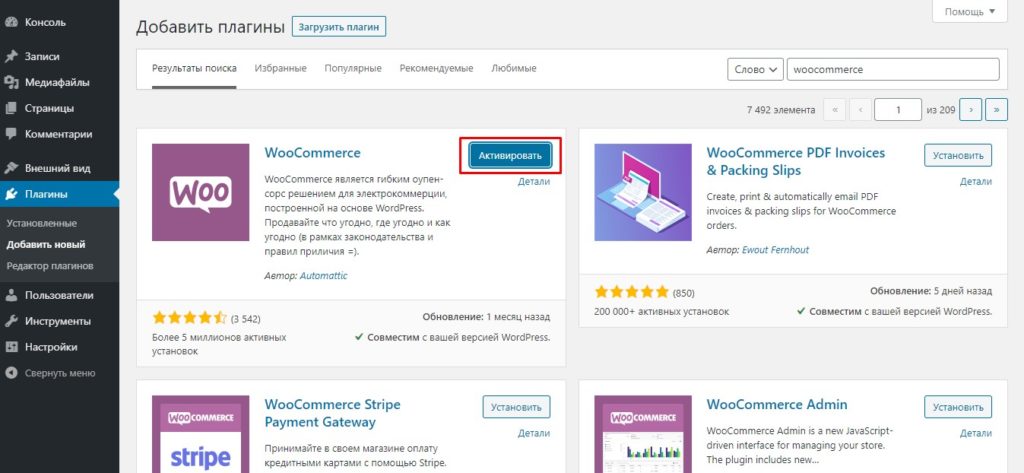Open WooCommerce Stripe Payment Gateway thumbnail
Image resolution: width=1024 pixels, height=473 pixels.
(x=200, y=434)
